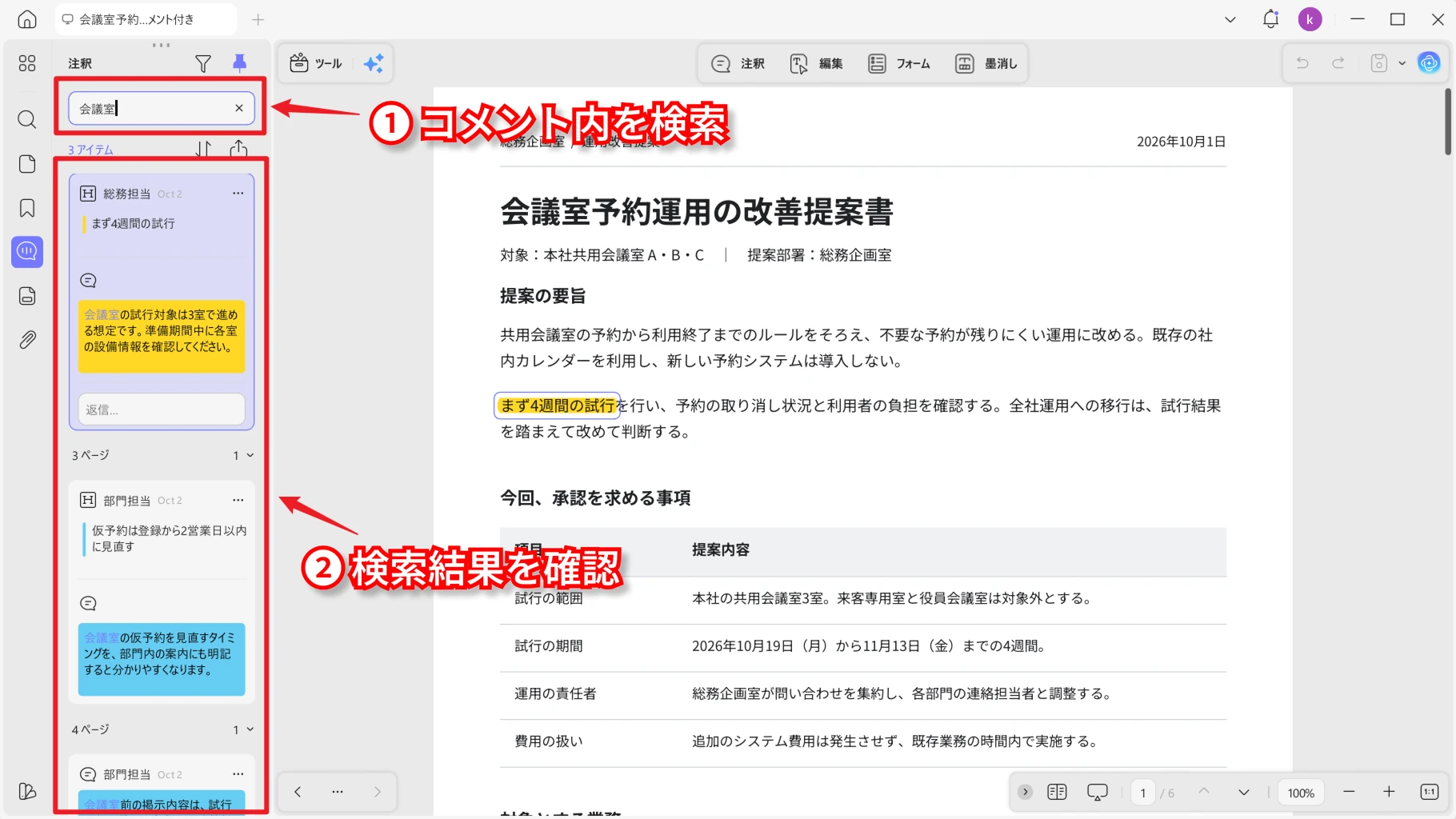Export annotations with the share icon
This screenshot has height=819, width=1456.
[238, 149]
